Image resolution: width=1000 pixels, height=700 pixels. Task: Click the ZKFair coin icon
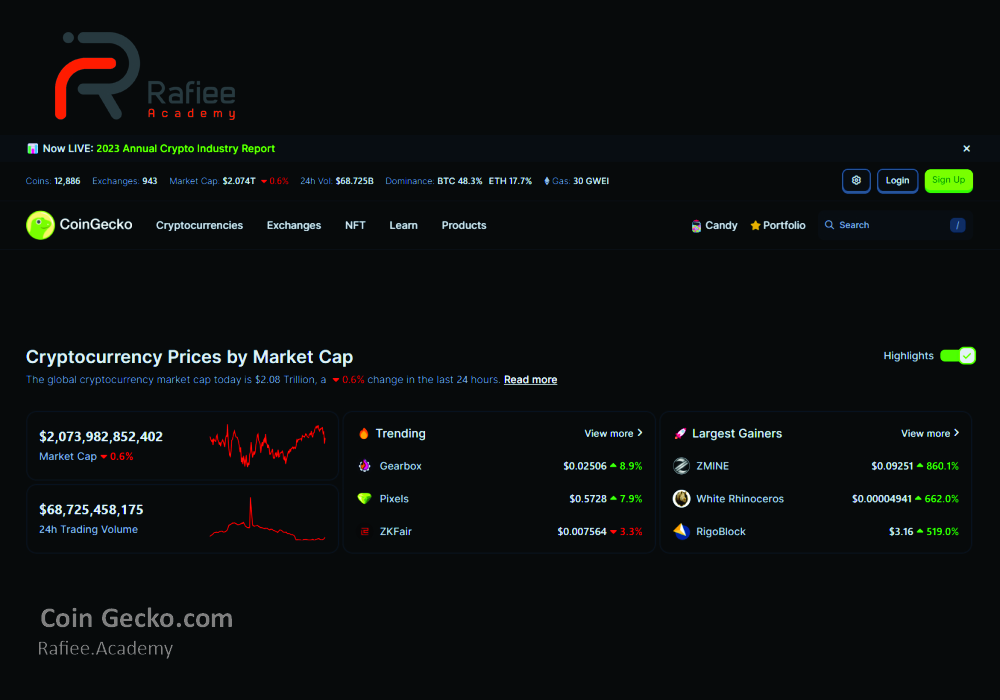pyautogui.click(x=365, y=531)
